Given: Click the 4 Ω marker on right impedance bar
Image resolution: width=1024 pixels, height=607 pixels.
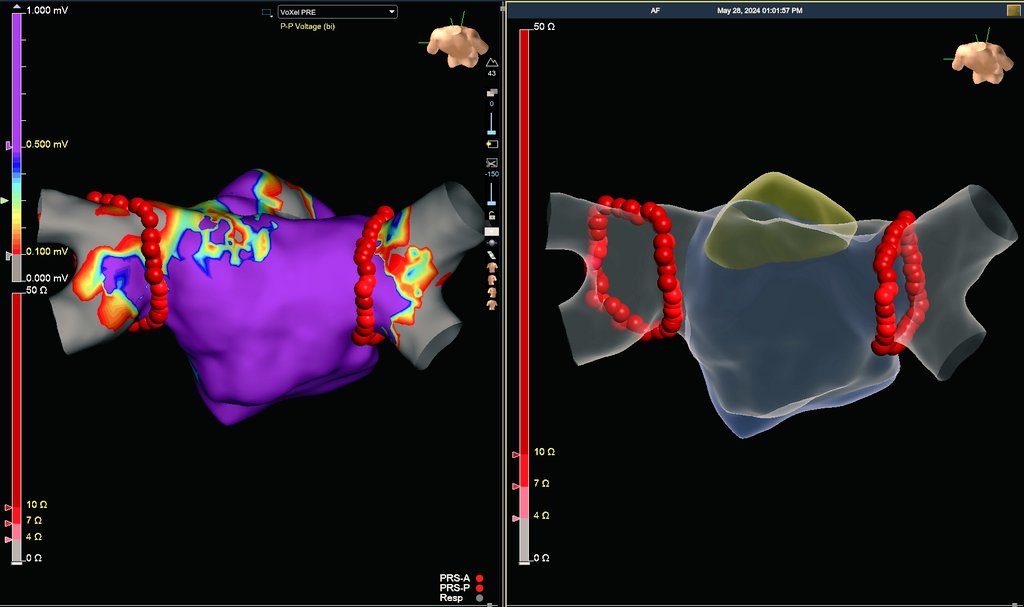Looking at the screenshot, I should tap(516, 519).
